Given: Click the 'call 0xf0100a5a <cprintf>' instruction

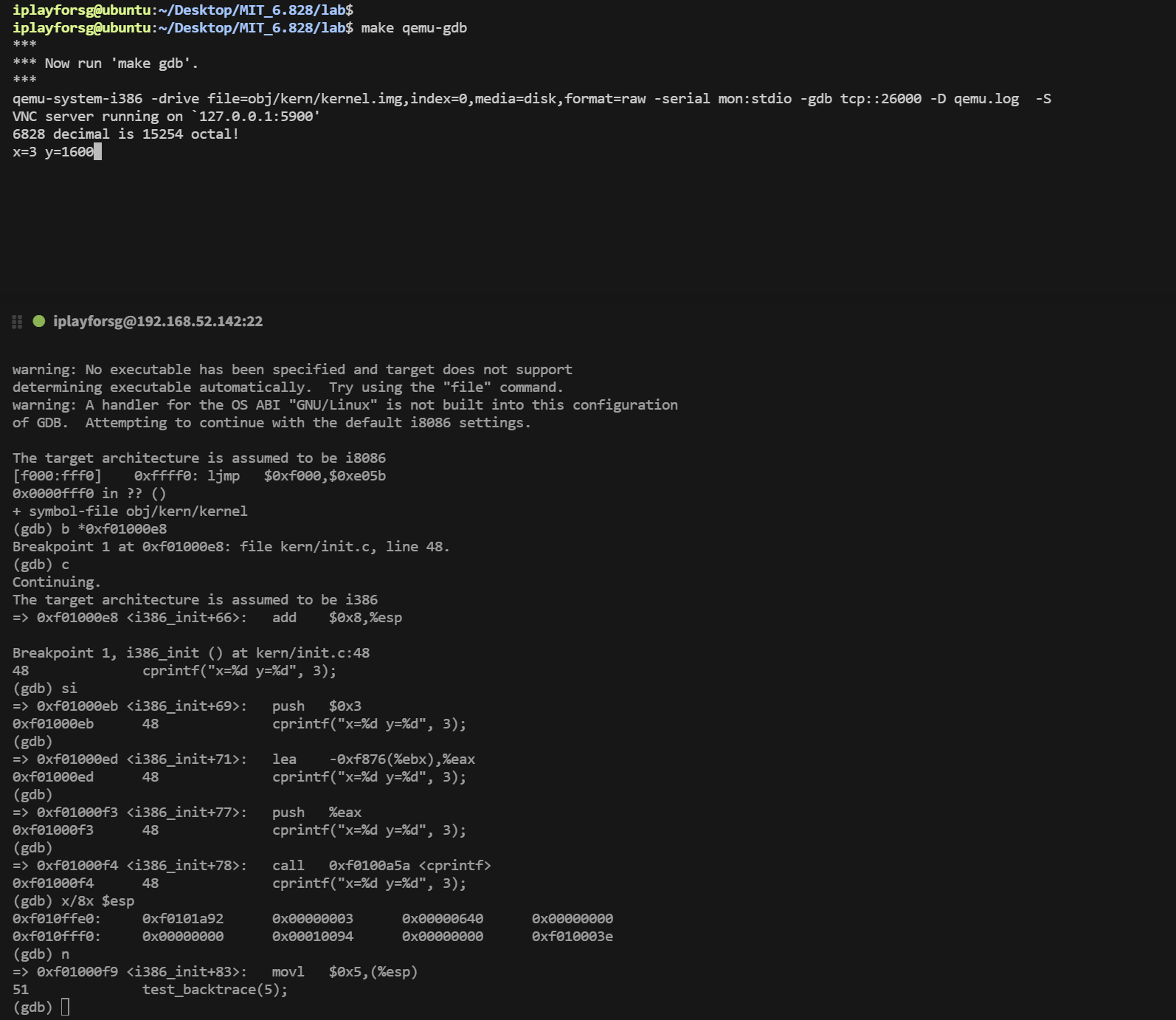Looking at the screenshot, I should (381, 866).
